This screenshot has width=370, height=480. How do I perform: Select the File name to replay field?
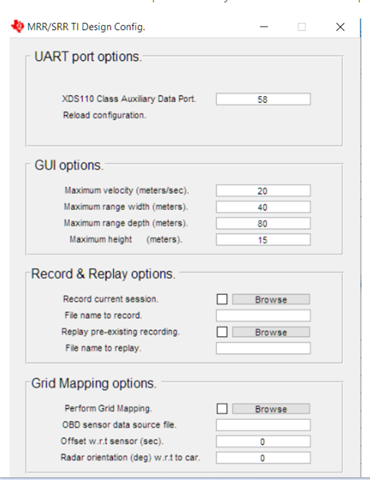coord(263,348)
